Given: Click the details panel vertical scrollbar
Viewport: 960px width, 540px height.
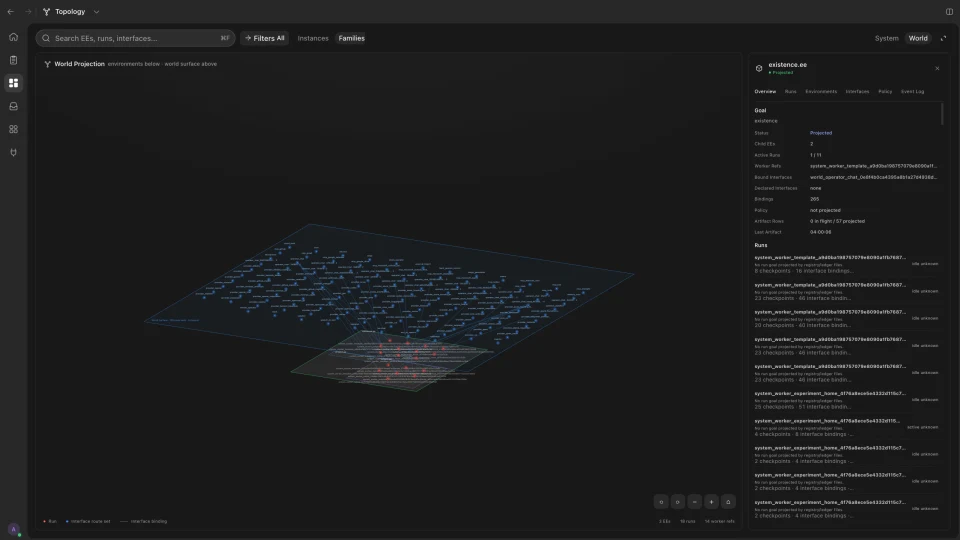Looking at the screenshot, I should click(942, 114).
